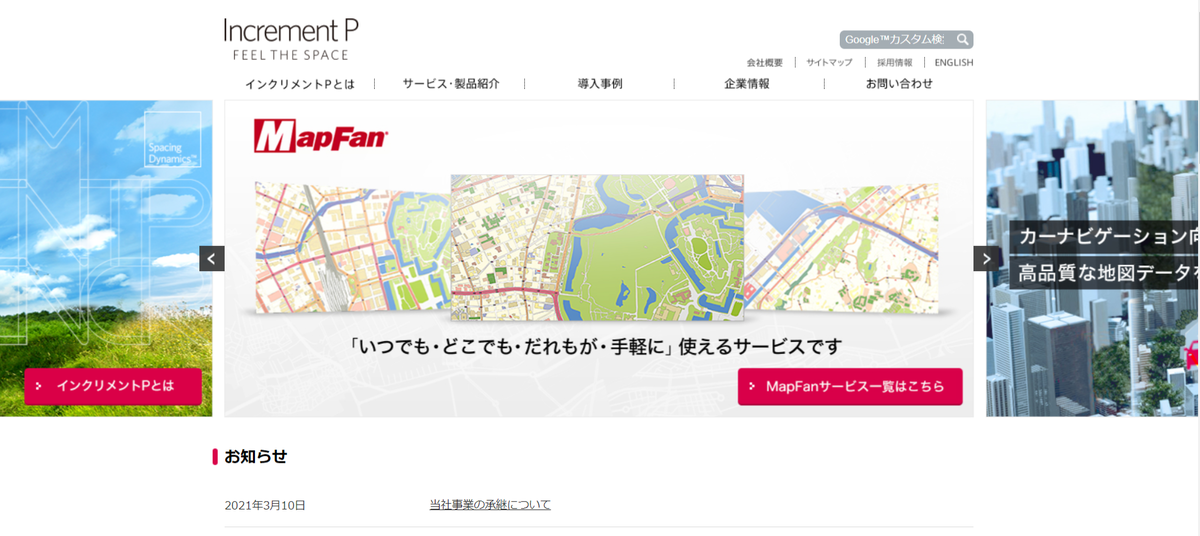Open the サイトマップ link
The width and height of the screenshot is (1200, 536).
pos(829,62)
